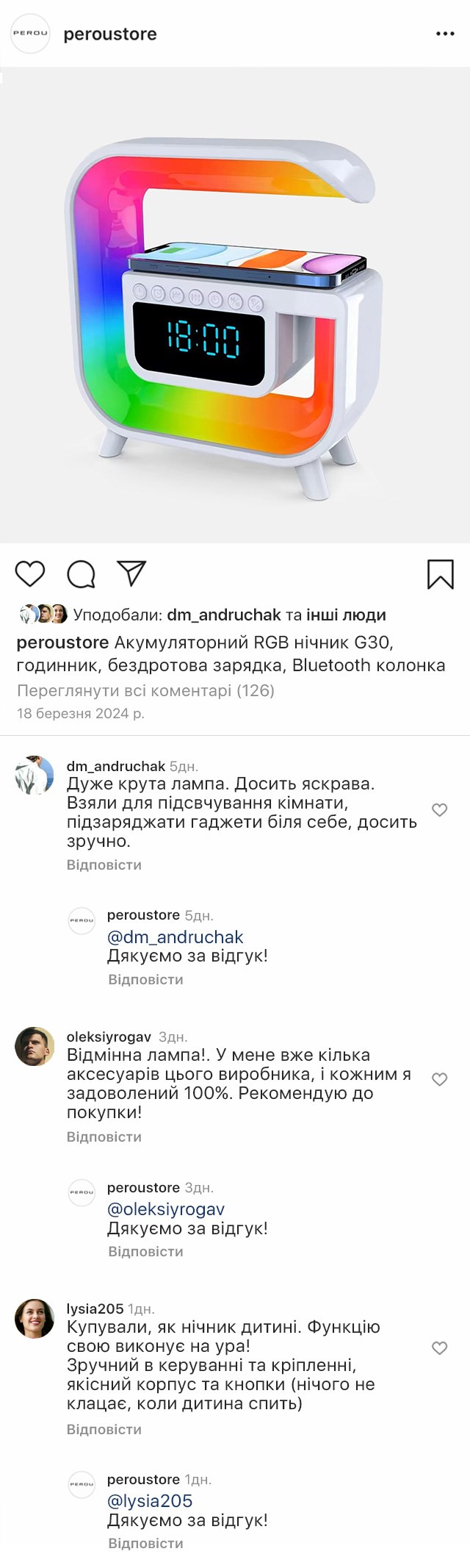View lysia205's profile avatar
The height and width of the screenshot is (1568, 470).
pos(35,1318)
